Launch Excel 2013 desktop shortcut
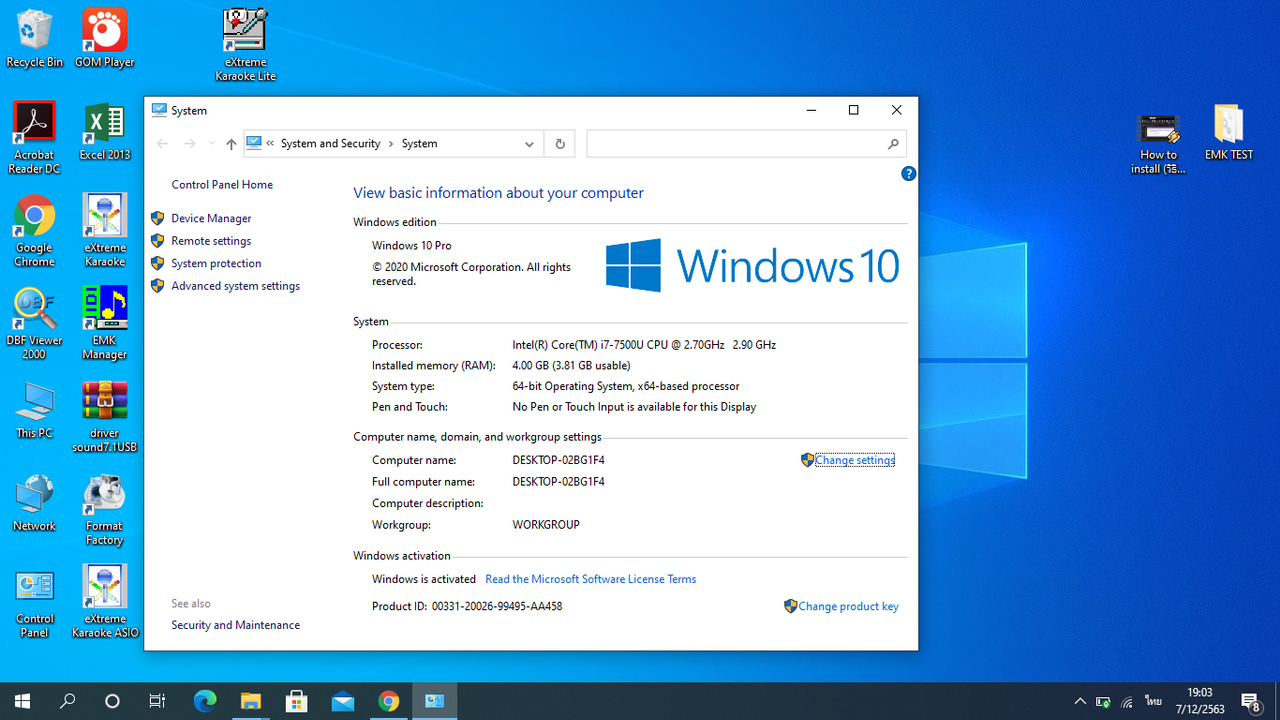Image resolution: width=1280 pixels, height=720 pixels. coord(104,132)
